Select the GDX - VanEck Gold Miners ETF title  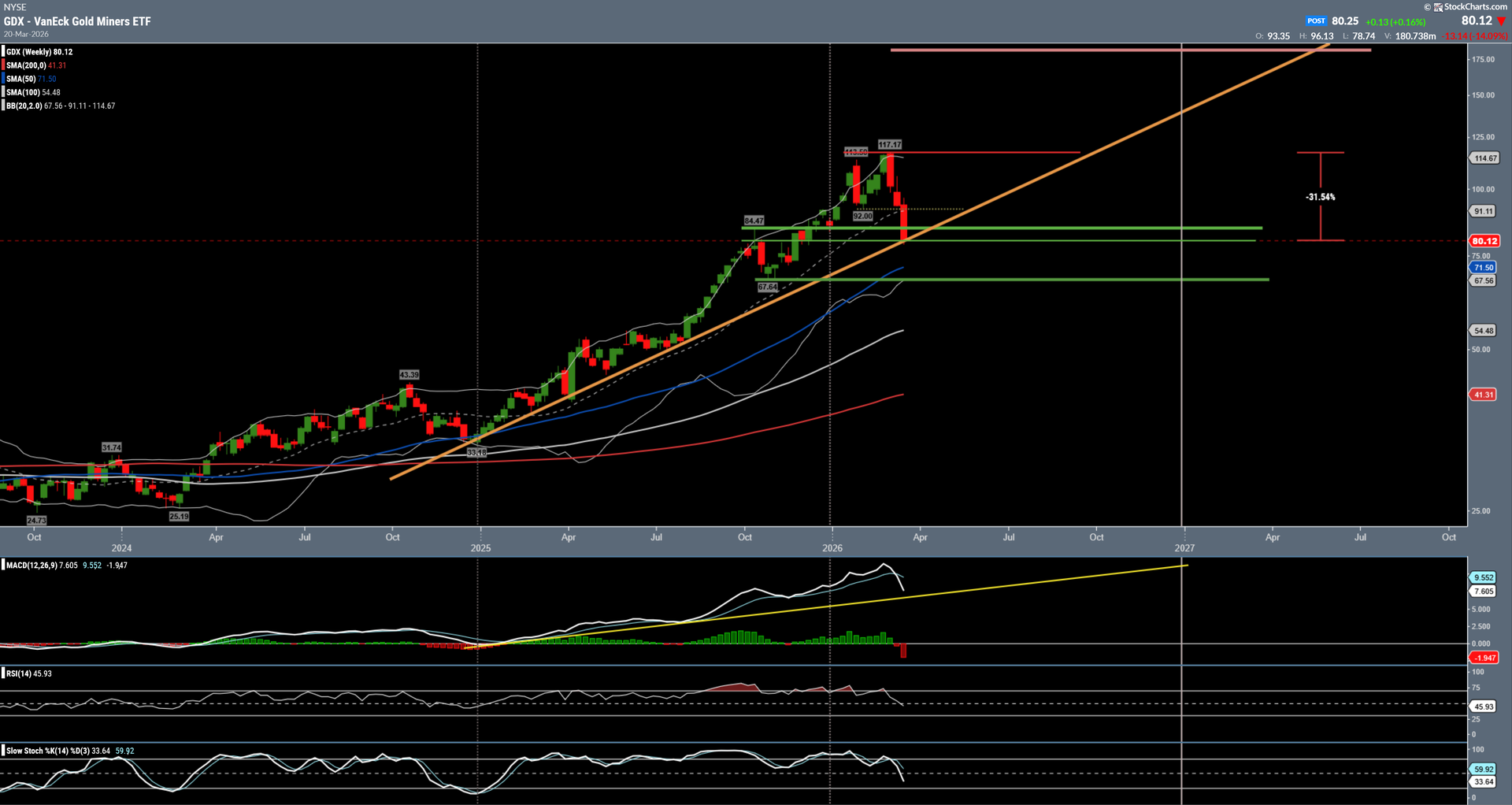(77, 21)
